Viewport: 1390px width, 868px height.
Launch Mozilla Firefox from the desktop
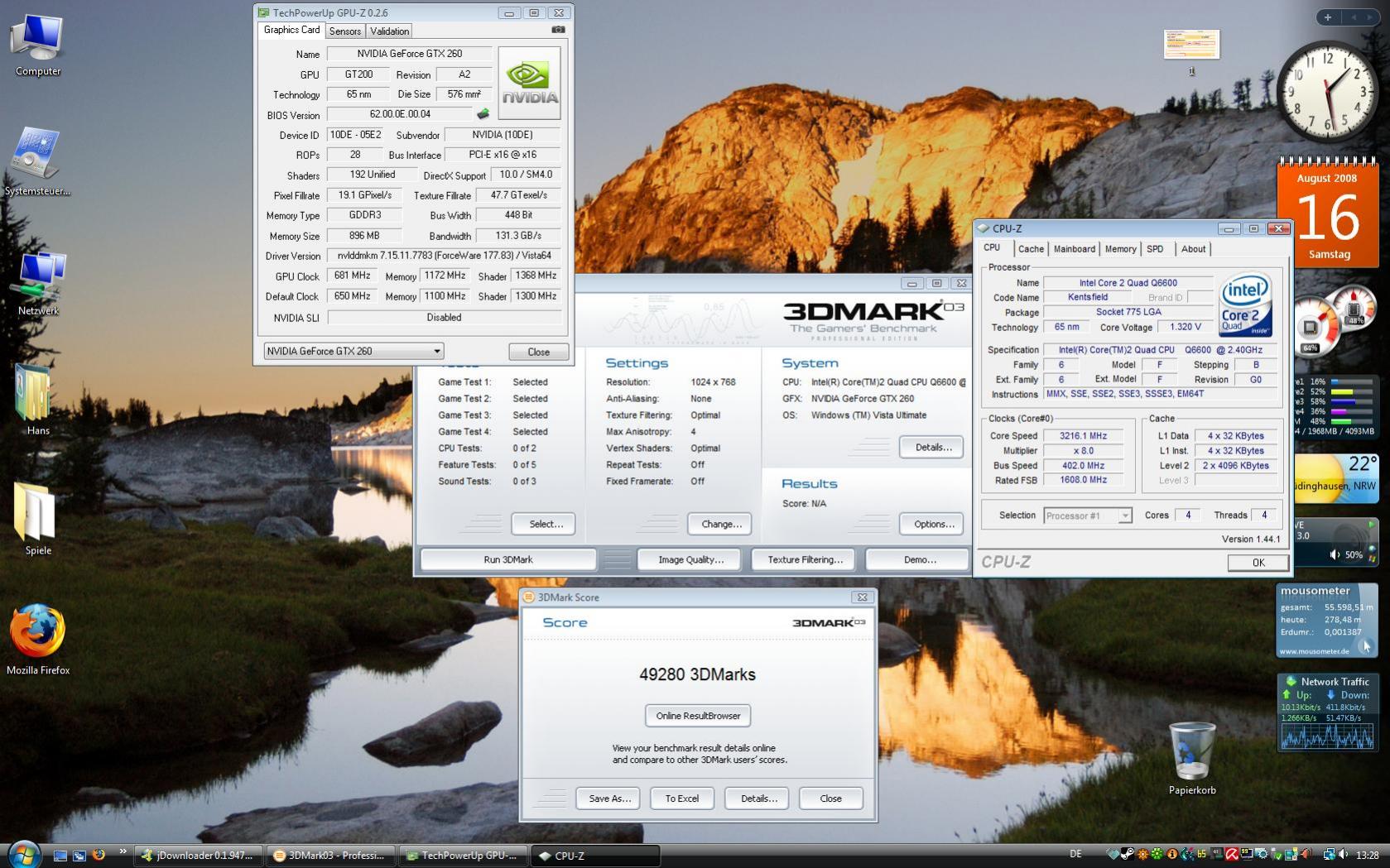click(x=38, y=639)
